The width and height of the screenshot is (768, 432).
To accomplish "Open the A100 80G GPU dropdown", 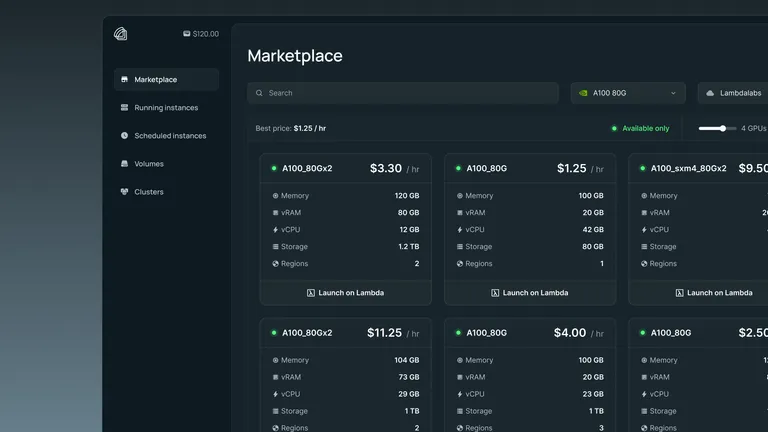I will tap(628, 93).
